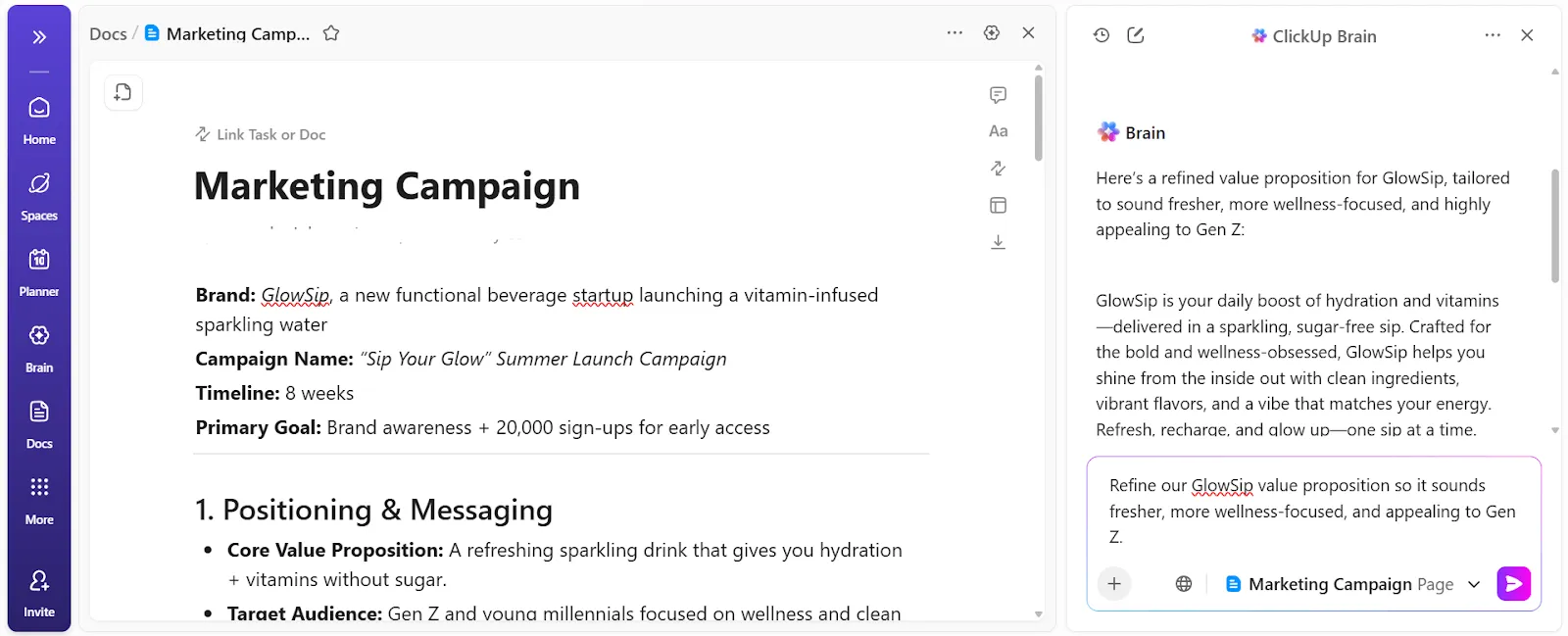Open the doc comments icon
This screenshot has height=636, width=1568.
pos(998,95)
